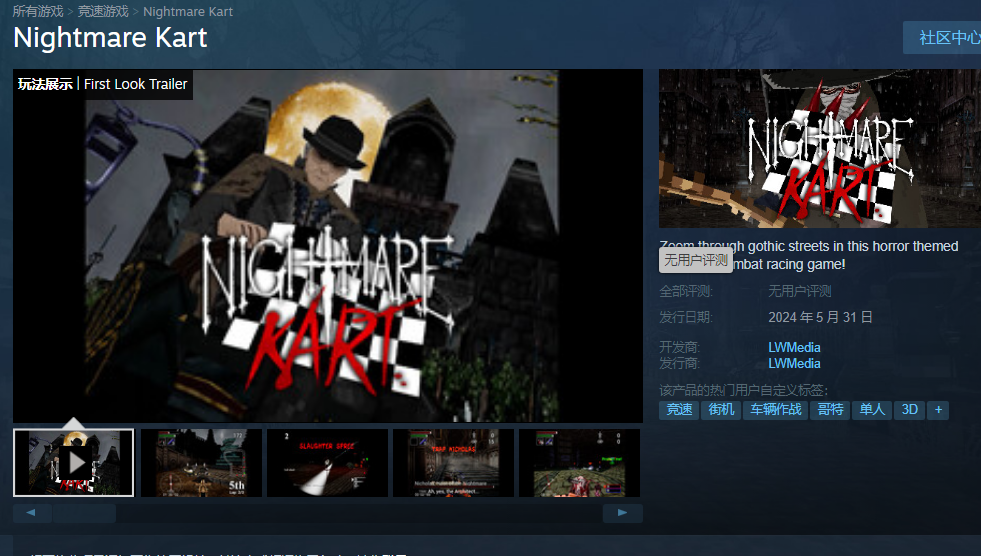Click the 全部评测 label
The image size is (981, 556).
686,291
